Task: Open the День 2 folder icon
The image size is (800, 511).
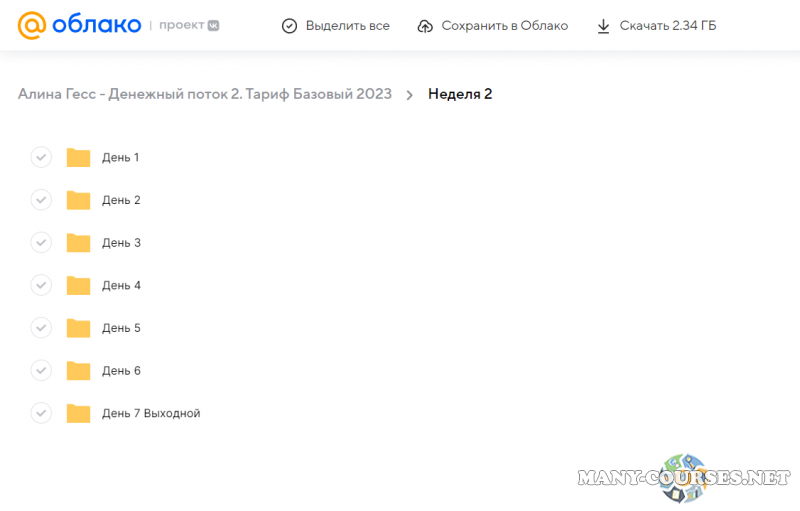Action: point(78,200)
